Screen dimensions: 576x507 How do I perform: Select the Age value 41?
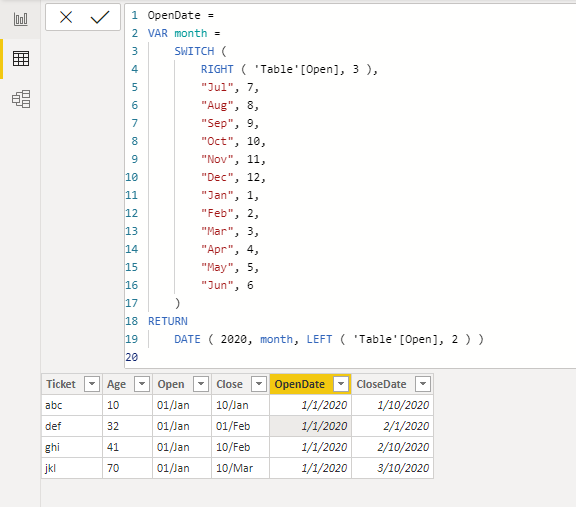click(127, 447)
